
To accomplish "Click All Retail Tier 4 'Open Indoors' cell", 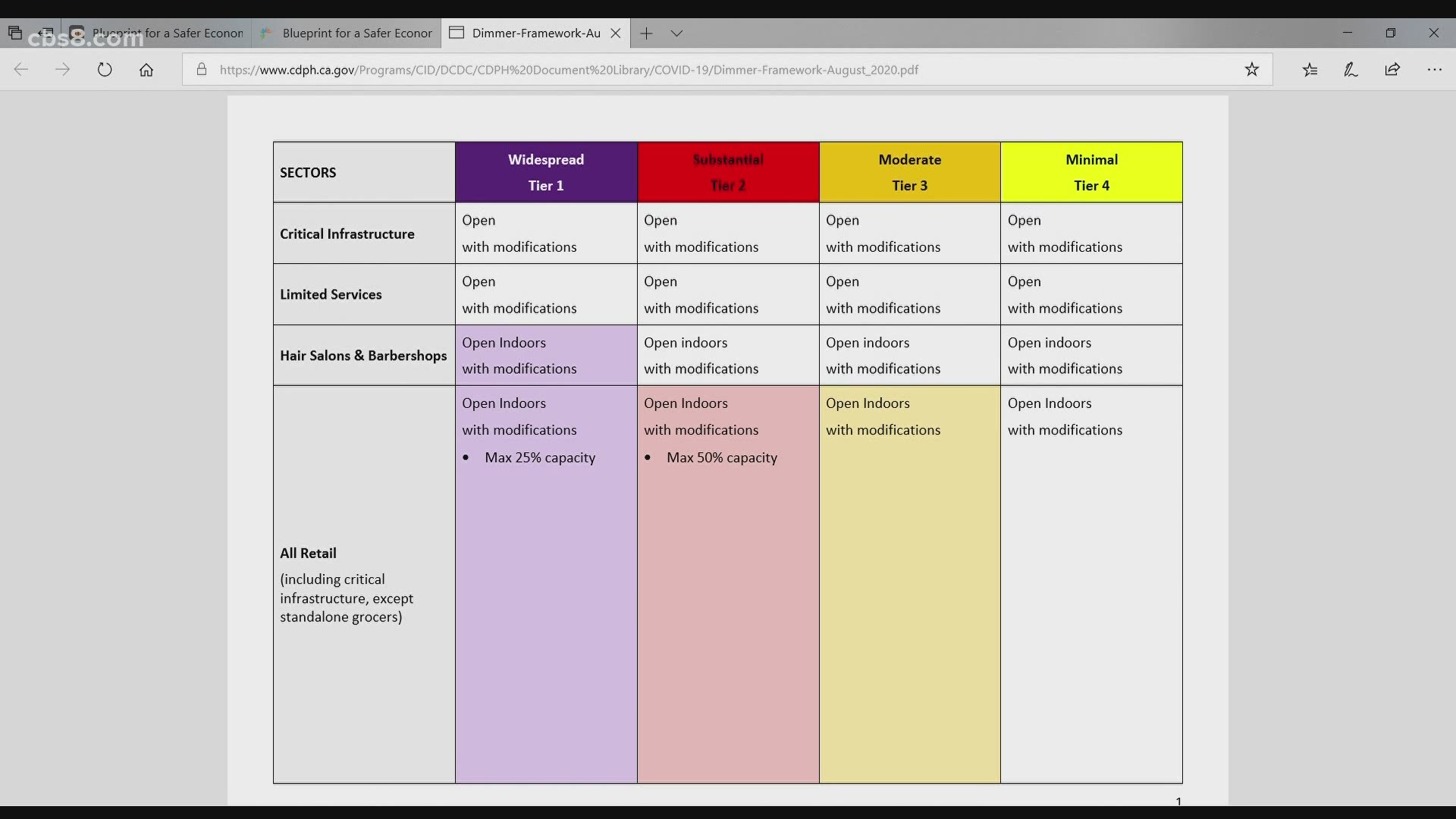I will [1091, 584].
